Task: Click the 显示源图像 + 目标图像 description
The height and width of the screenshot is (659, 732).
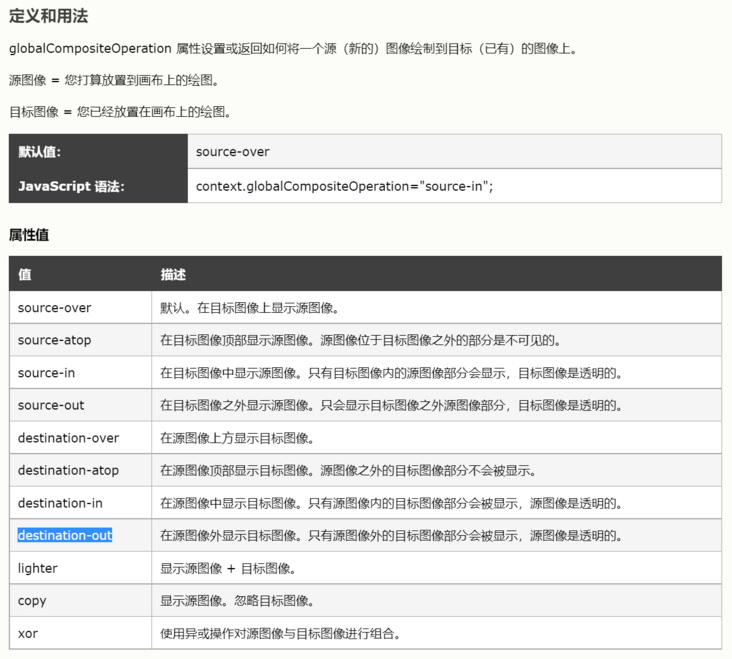Action: (x=228, y=568)
